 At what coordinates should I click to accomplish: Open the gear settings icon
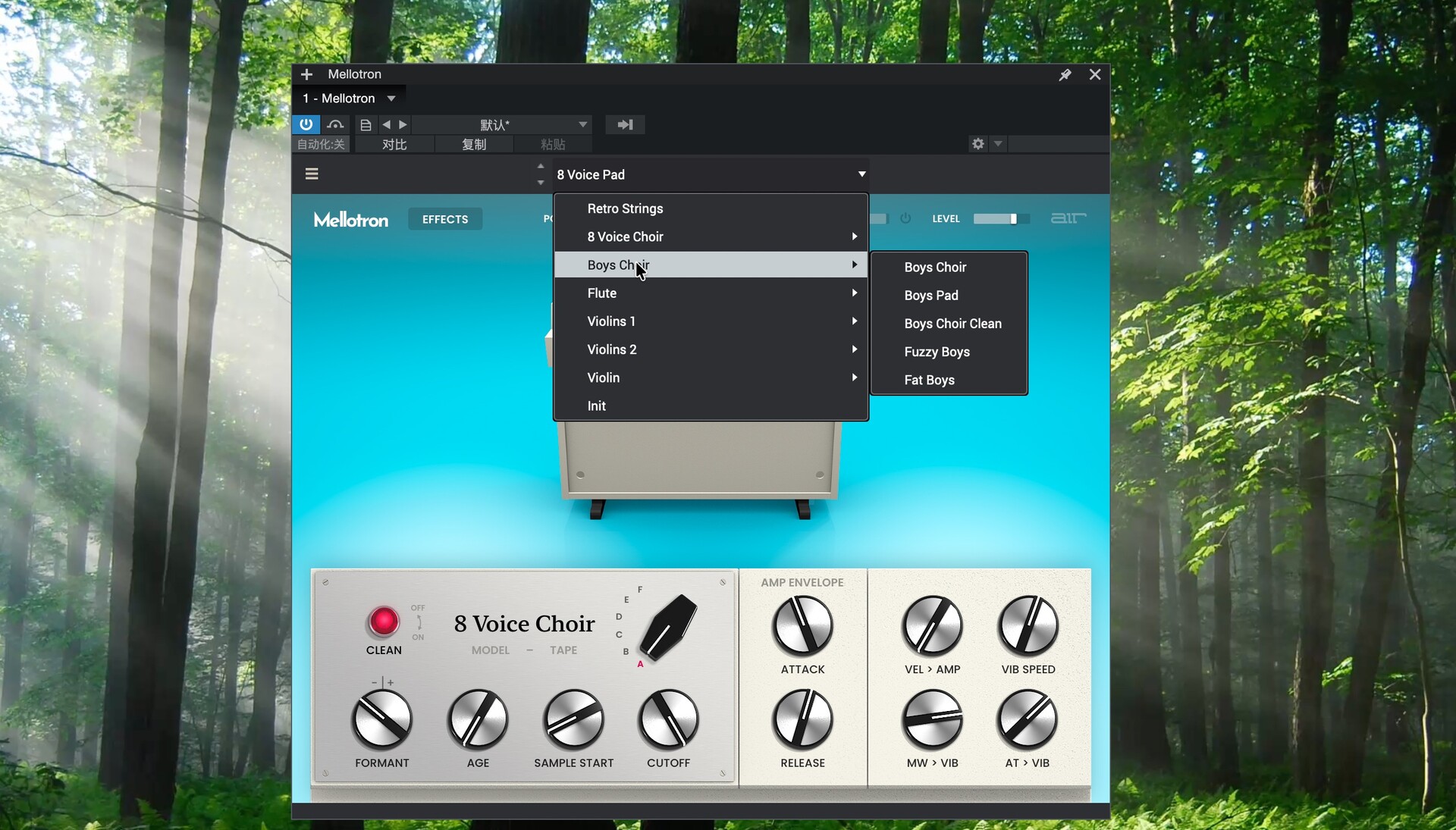(x=978, y=143)
